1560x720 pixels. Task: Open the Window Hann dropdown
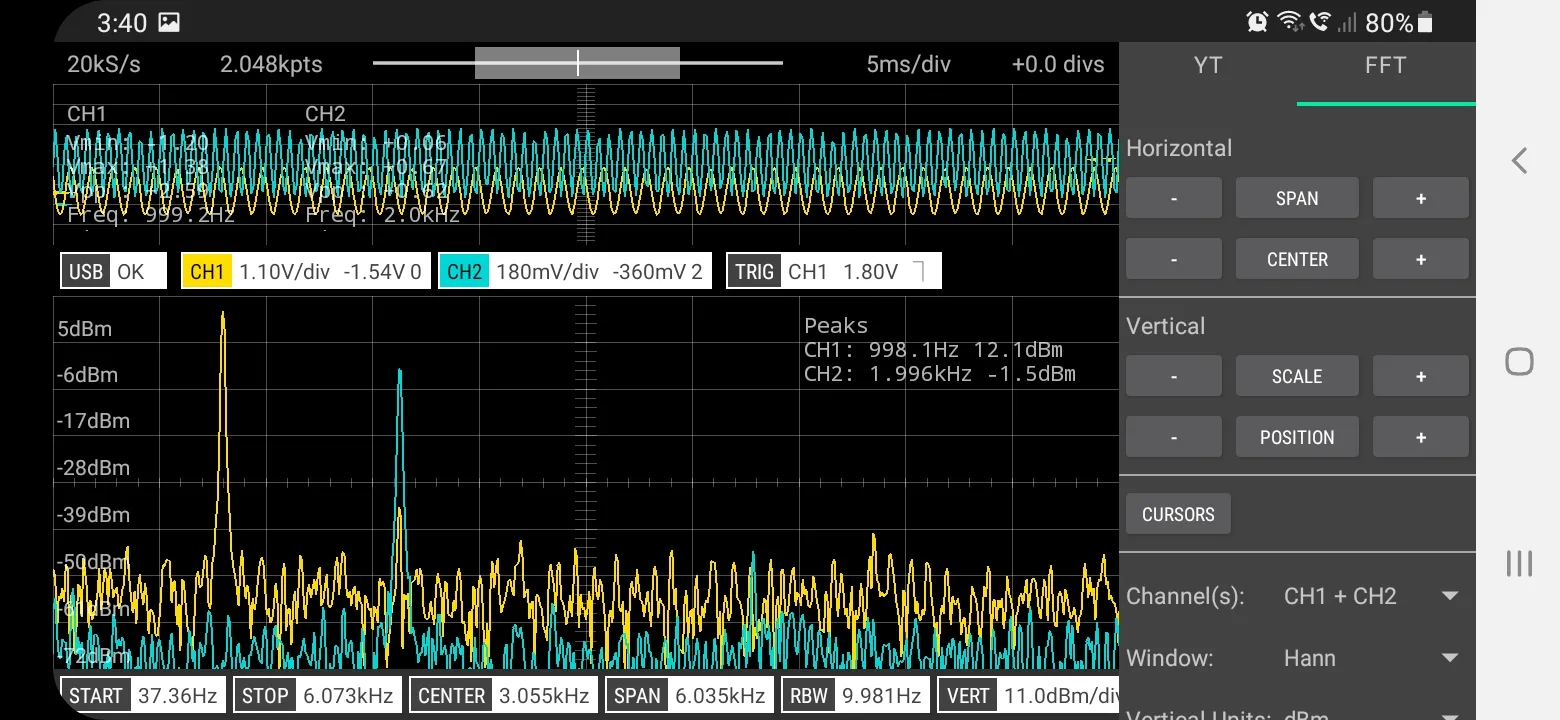click(x=1371, y=658)
